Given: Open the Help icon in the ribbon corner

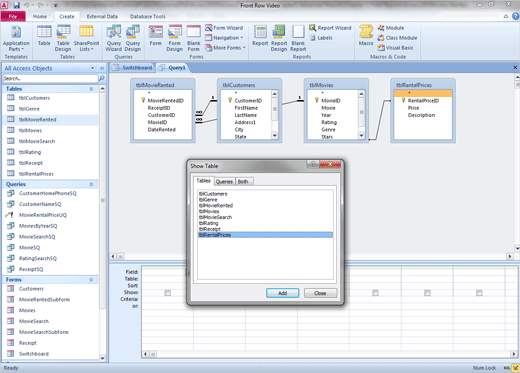Looking at the screenshot, I should point(516,16).
